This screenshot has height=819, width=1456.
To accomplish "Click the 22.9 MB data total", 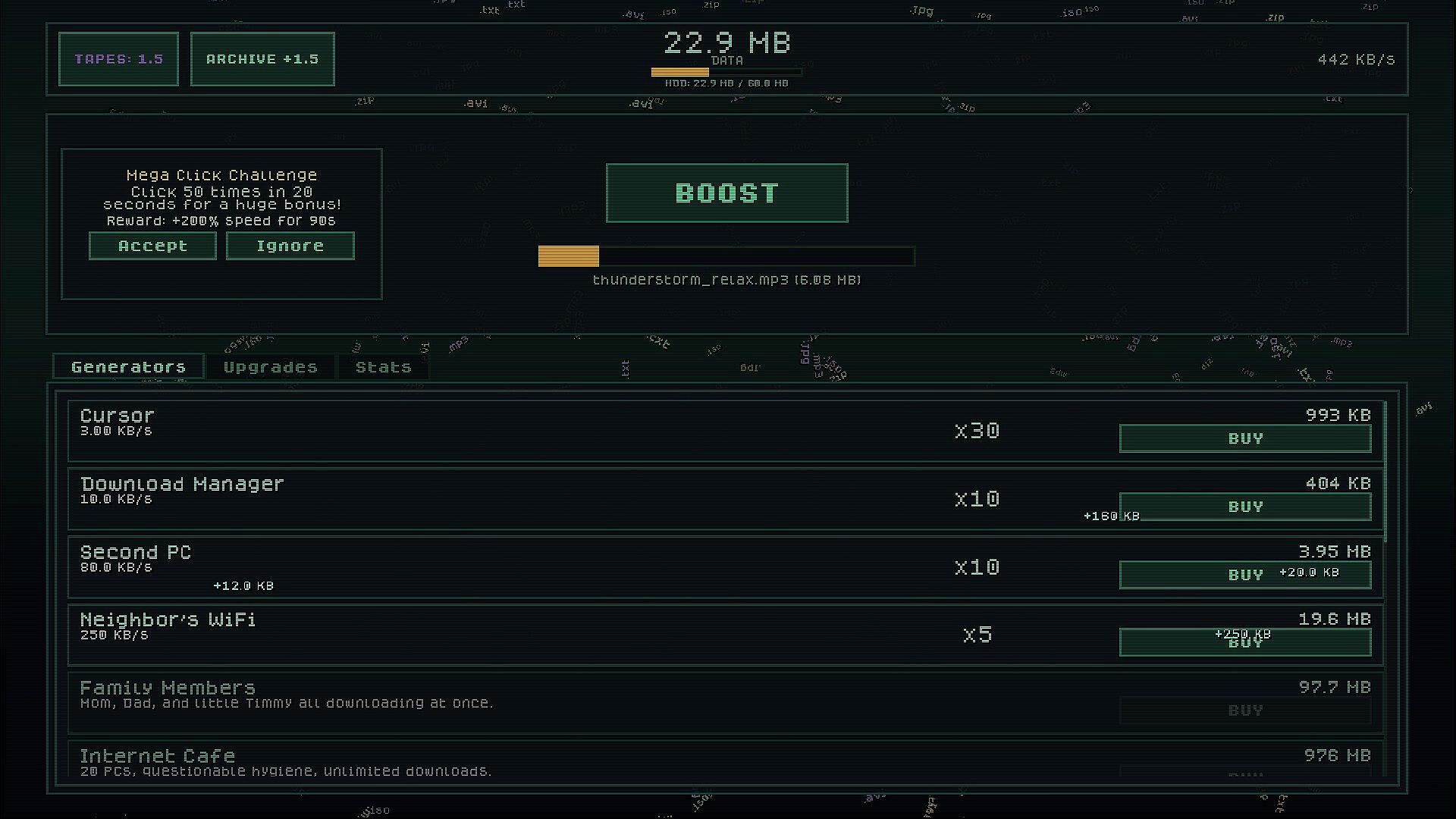I will click(726, 42).
